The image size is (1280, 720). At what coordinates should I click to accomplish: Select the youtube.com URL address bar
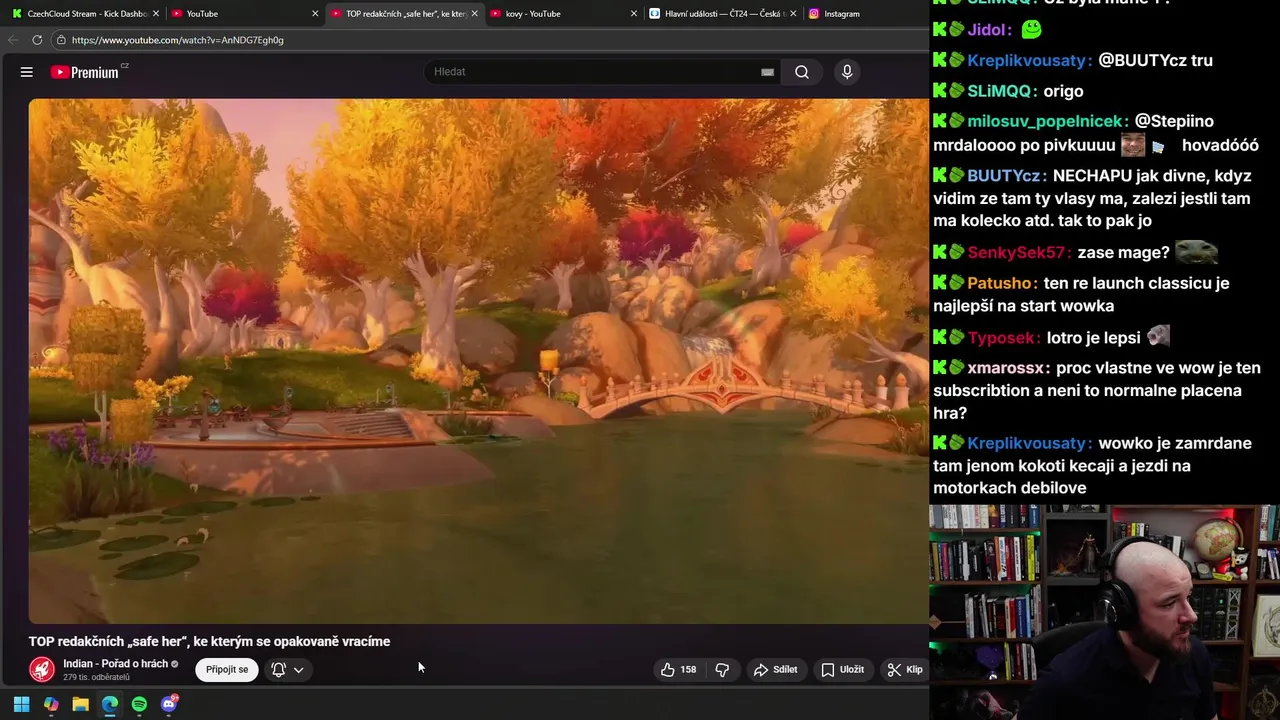tap(490, 40)
